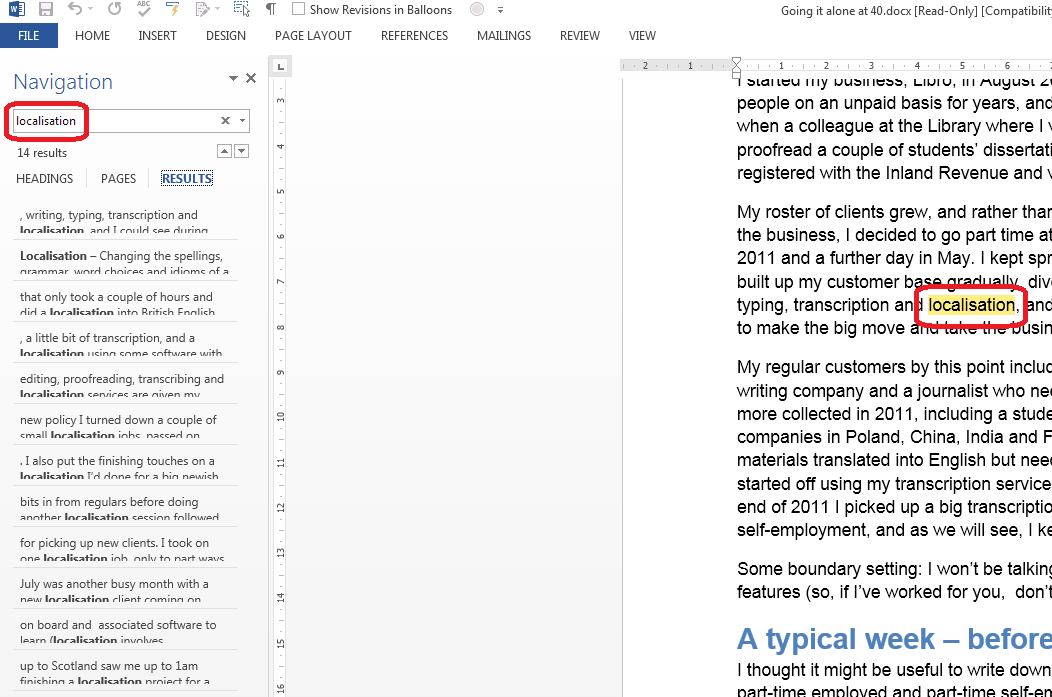
Task: Run the Spelling & Grammar ABC check icon
Action: tap(143, 10)
